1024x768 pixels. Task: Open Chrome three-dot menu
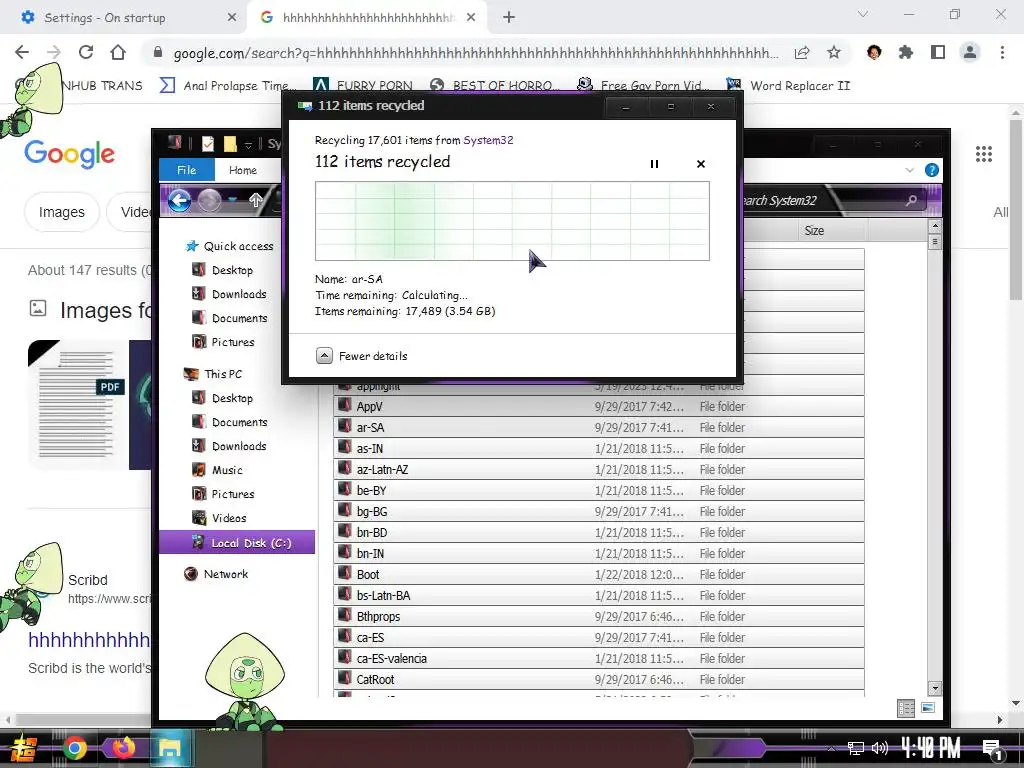1002,52
